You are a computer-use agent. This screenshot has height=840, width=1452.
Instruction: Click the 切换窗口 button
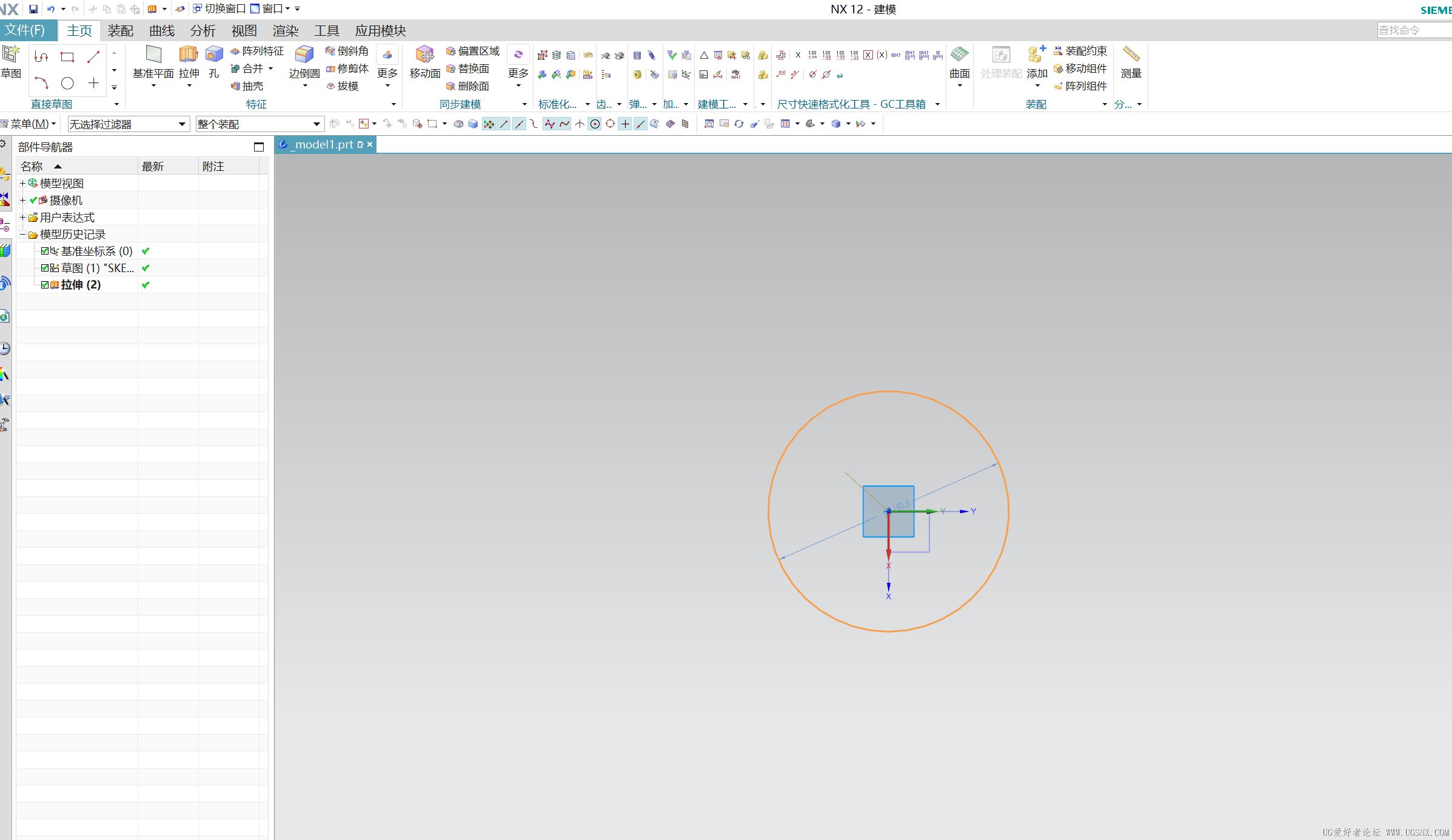219,9
